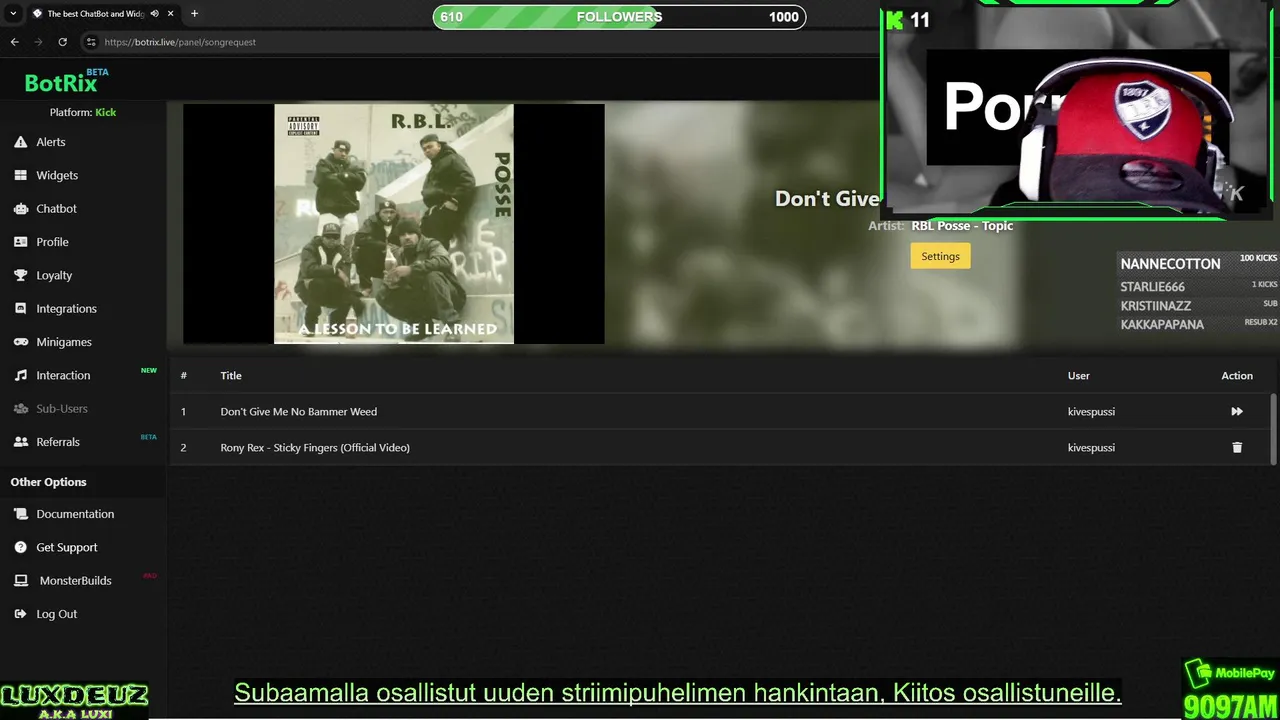Image resolution: width=1280 pixels, height=720 pixels.
Task: Click the Kick platform label
Action: click(105, 112)
